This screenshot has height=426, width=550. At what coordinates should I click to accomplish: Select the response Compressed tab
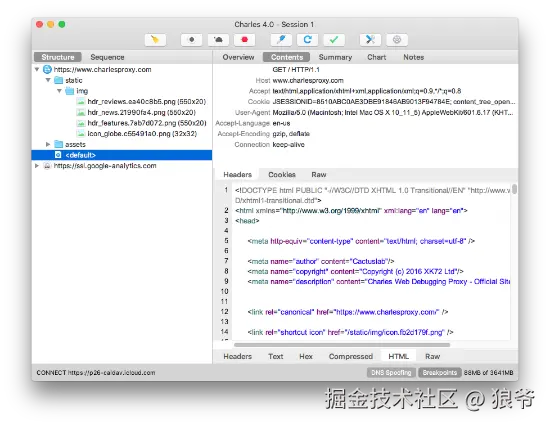click(351, 356)
